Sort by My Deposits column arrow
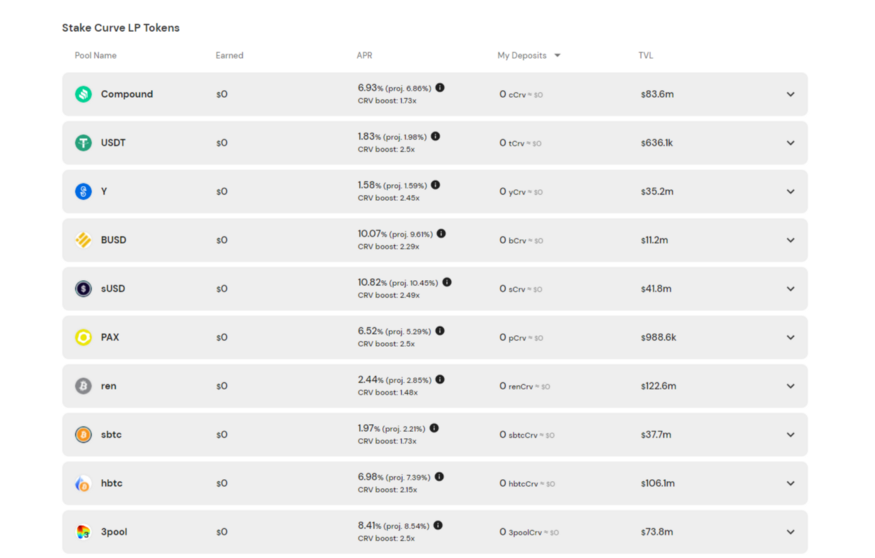The image size is (875, 558). [x=557, y=56]
